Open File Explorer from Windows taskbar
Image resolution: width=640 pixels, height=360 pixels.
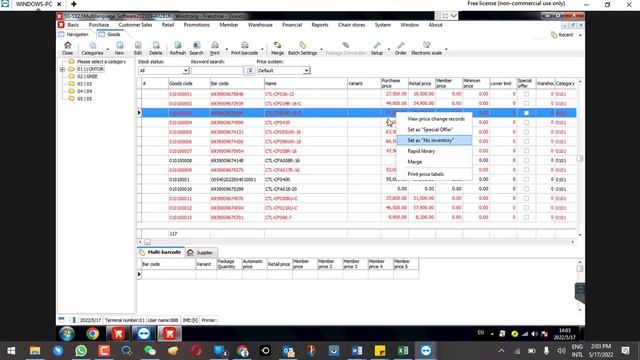pos(35,351)
